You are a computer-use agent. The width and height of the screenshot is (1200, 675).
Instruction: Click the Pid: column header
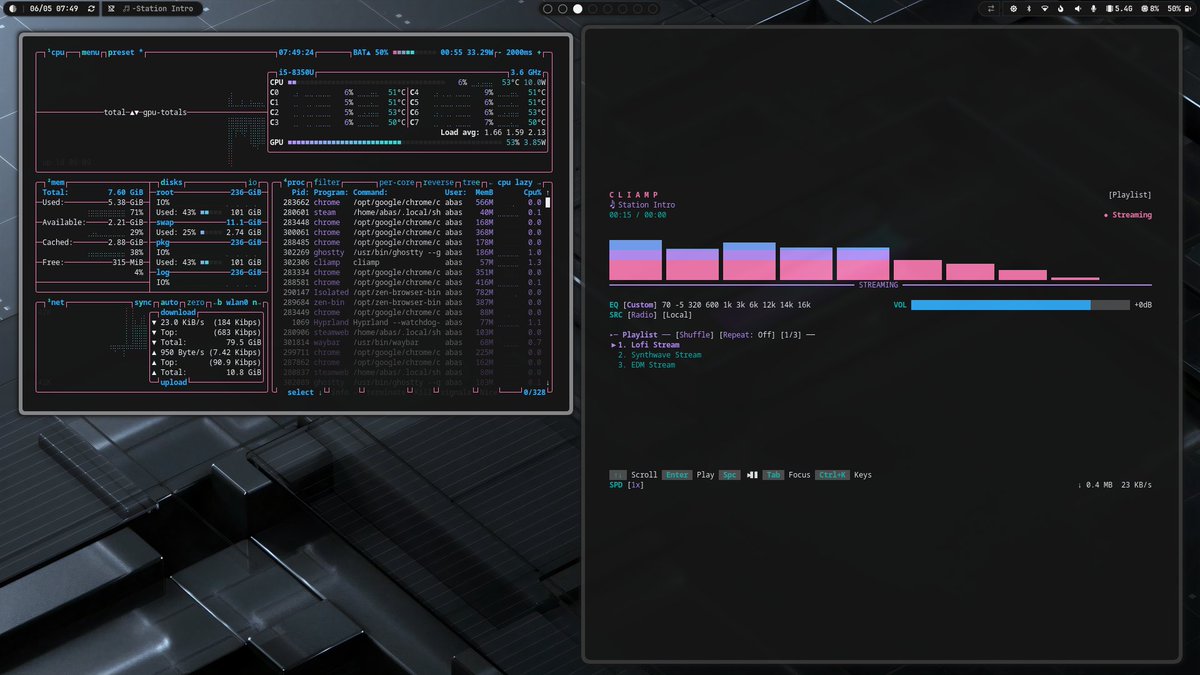click(299, 192)
